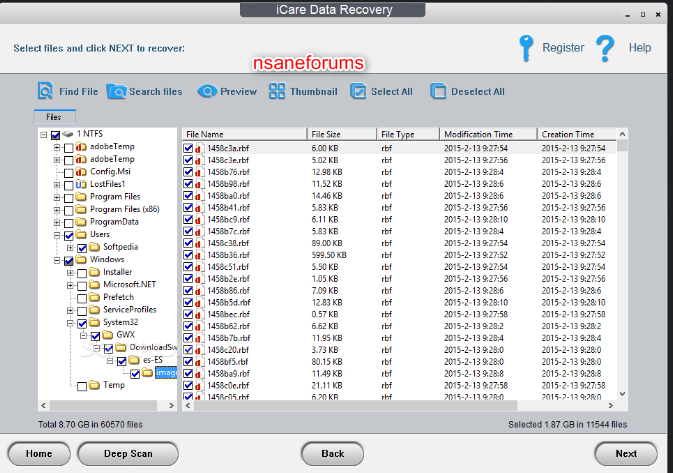The image size is (673, 473).
Task: Click the Help question mark icon
Action: [x=605, y=48]
